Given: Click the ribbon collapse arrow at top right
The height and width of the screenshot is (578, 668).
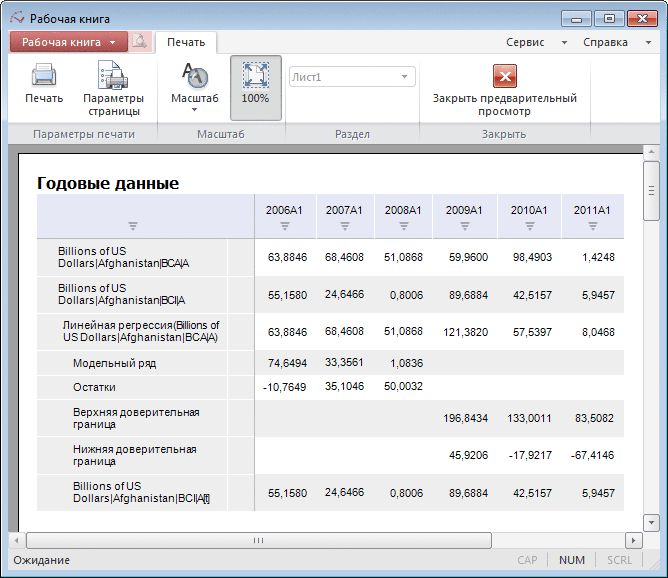Looking at the screenshot, I should pos(649,42).
